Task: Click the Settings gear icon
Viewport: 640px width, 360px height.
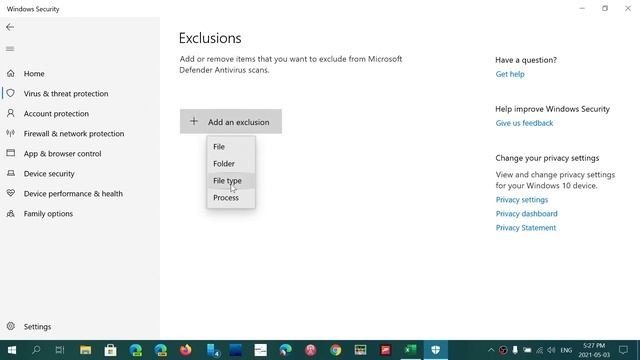Action: (11, 326)
